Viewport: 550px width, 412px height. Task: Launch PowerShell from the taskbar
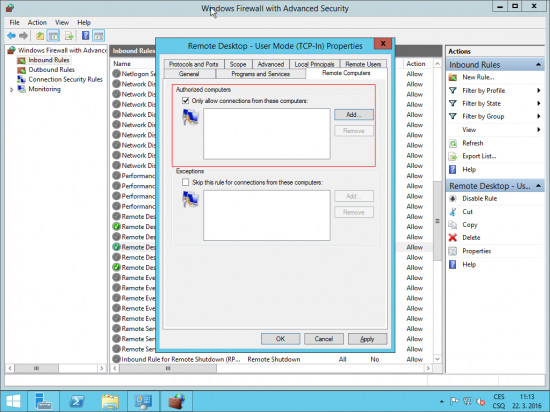(x=77, y=401)
